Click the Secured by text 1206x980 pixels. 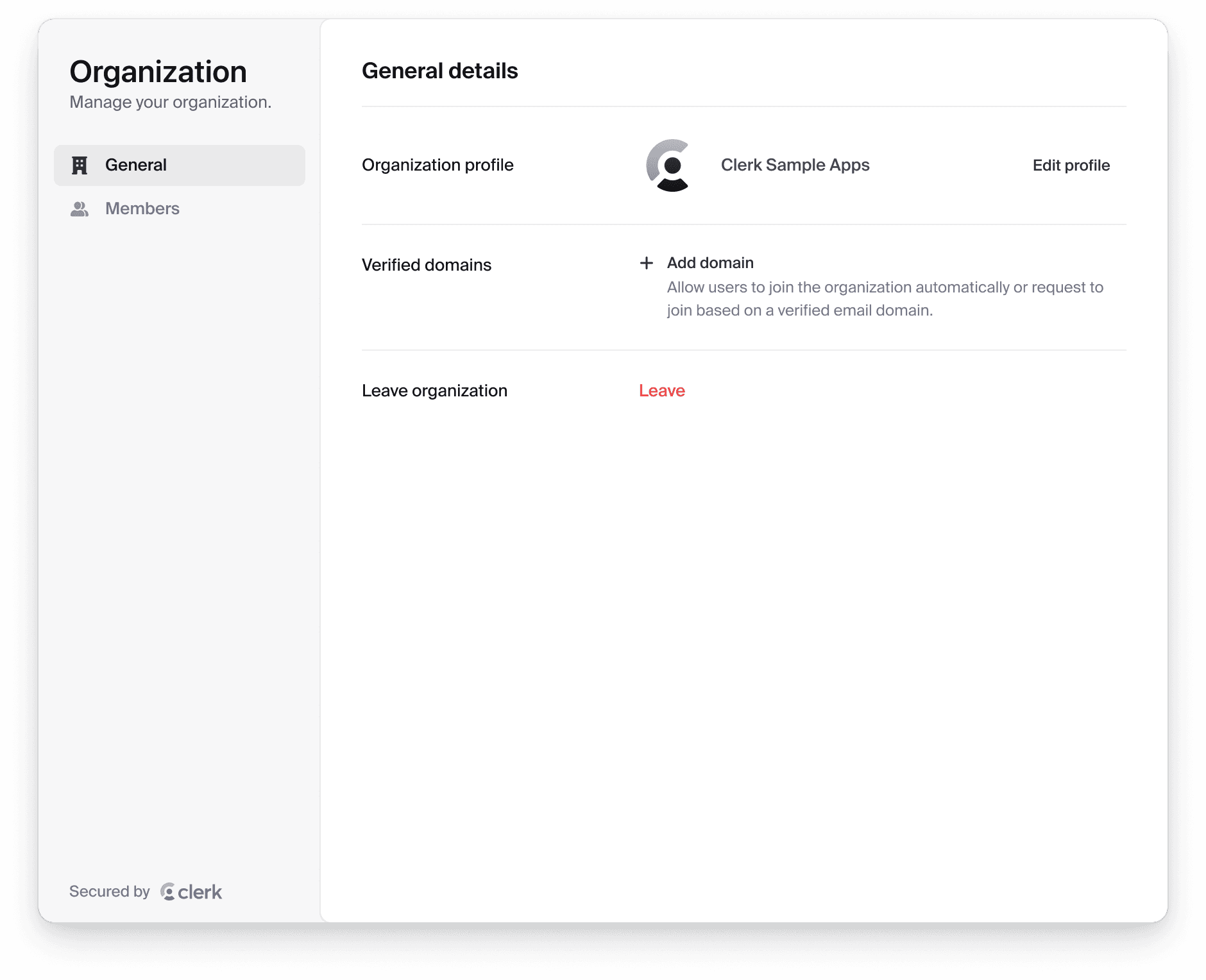109,891
